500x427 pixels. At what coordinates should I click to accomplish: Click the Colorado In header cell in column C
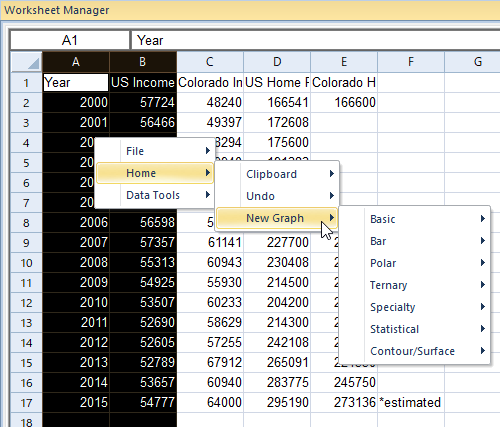[x=210, y=82]
